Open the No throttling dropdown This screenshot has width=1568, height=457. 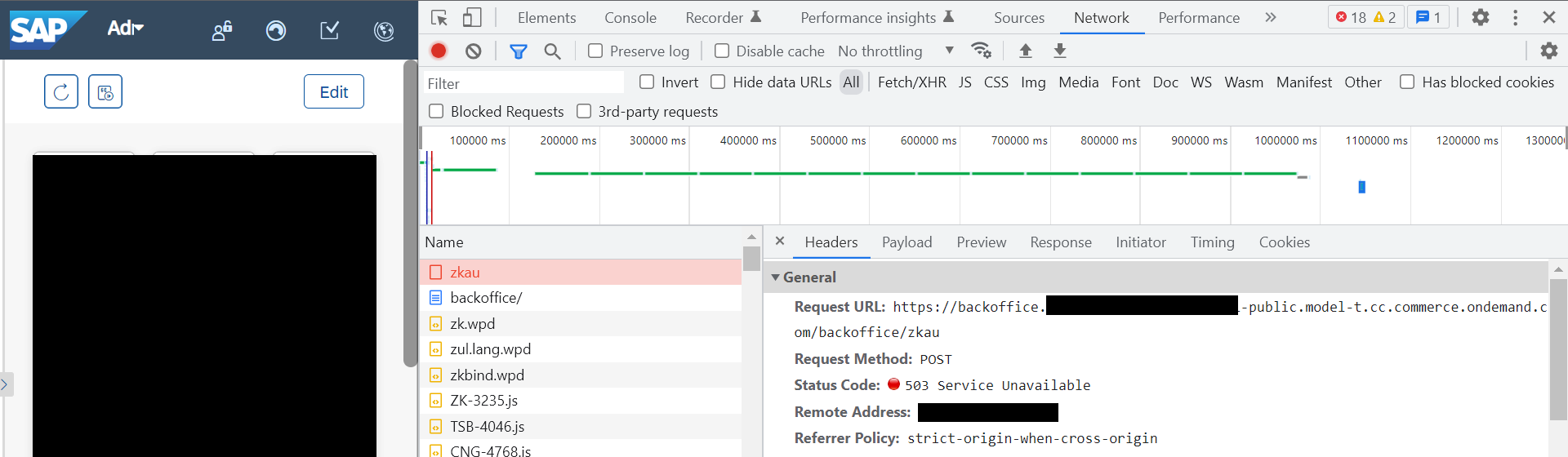[896, 51]
